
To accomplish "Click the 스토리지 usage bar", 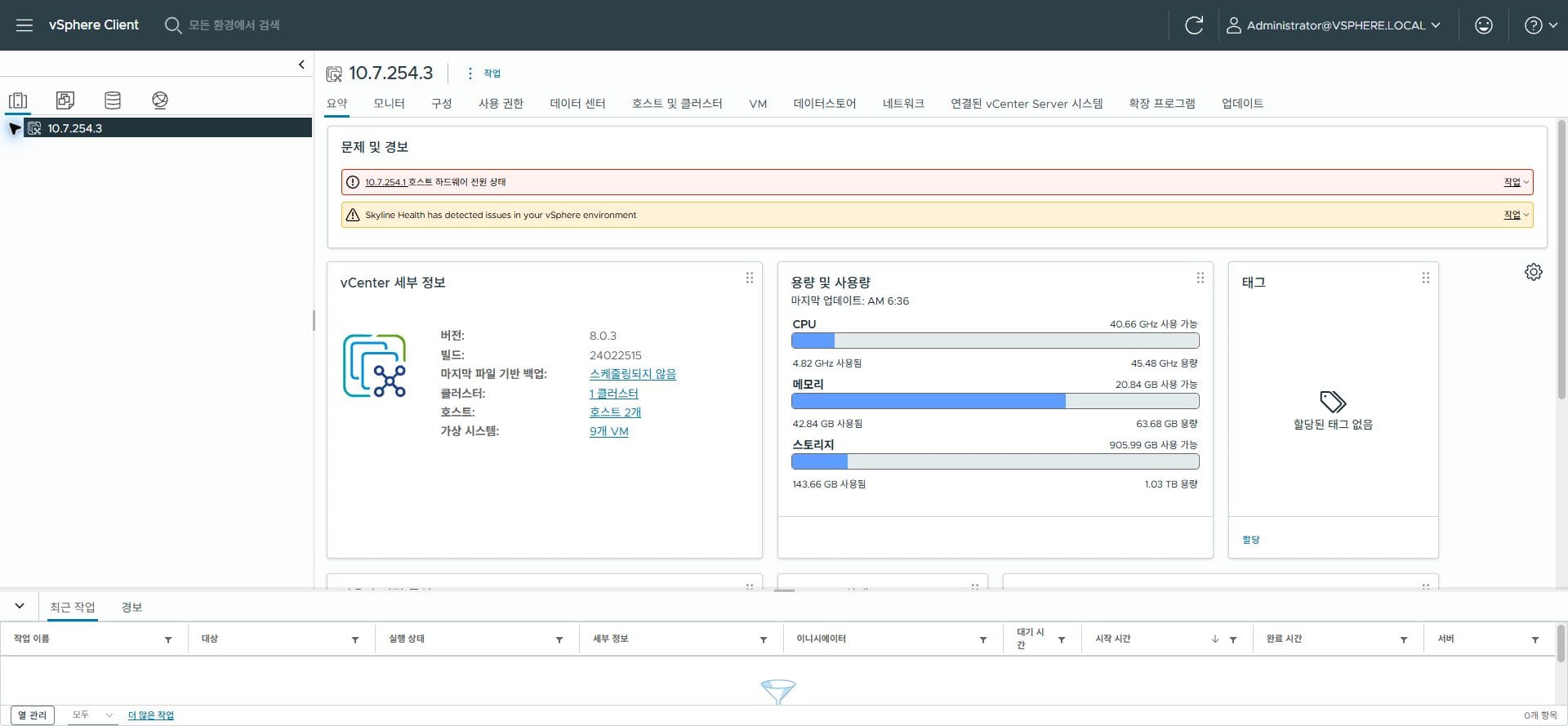I will pyautogui.click(x=995, y=461).
